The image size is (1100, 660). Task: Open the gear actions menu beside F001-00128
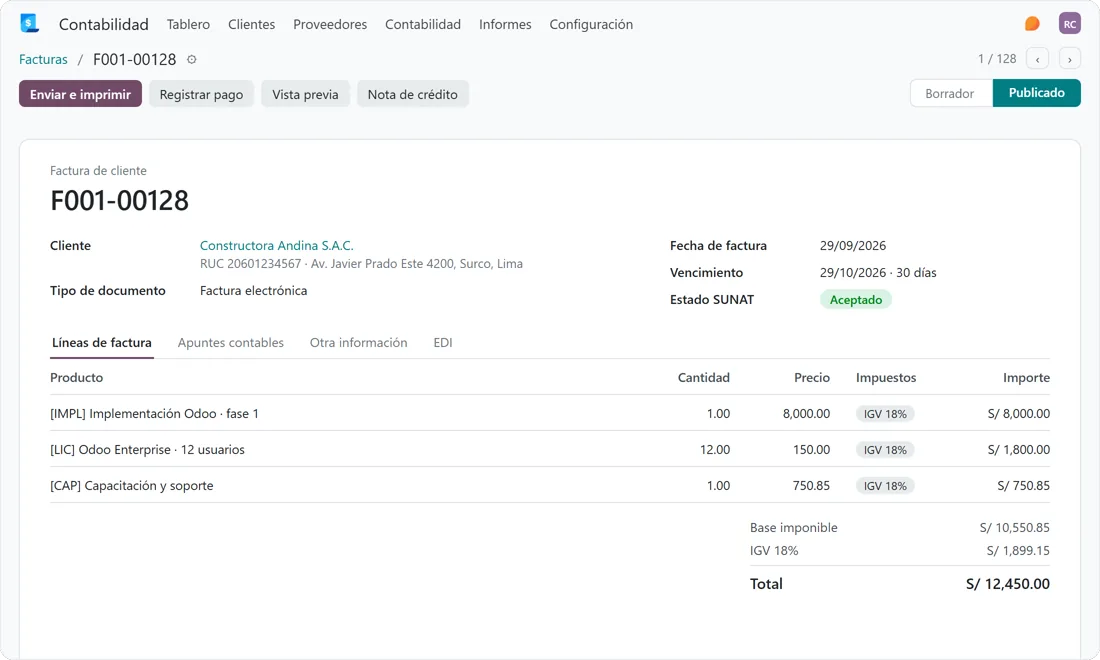(192, 60)
